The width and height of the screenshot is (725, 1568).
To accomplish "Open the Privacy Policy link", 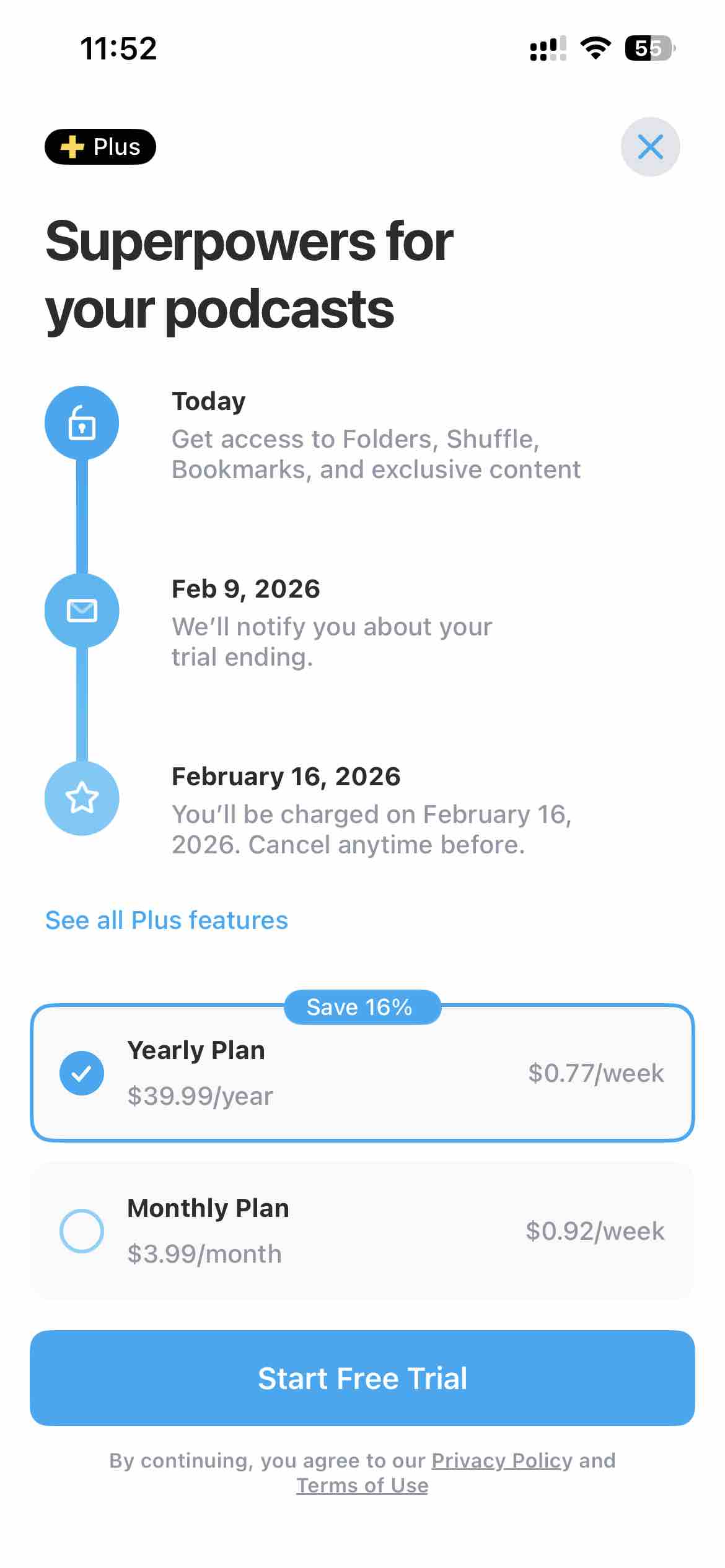I will pos(502,1460).
